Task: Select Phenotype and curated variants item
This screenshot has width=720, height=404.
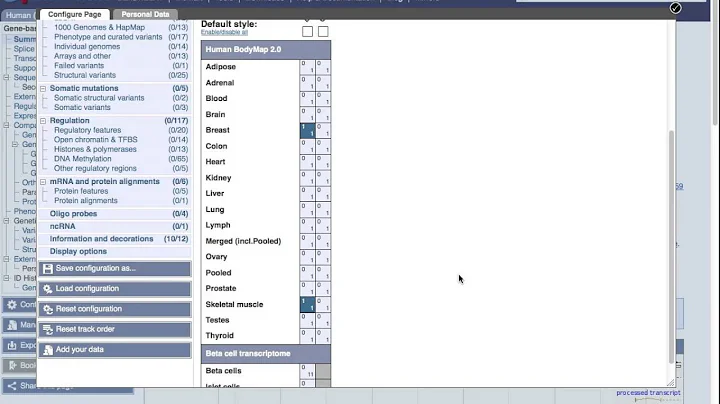Action: click(108, 37)
